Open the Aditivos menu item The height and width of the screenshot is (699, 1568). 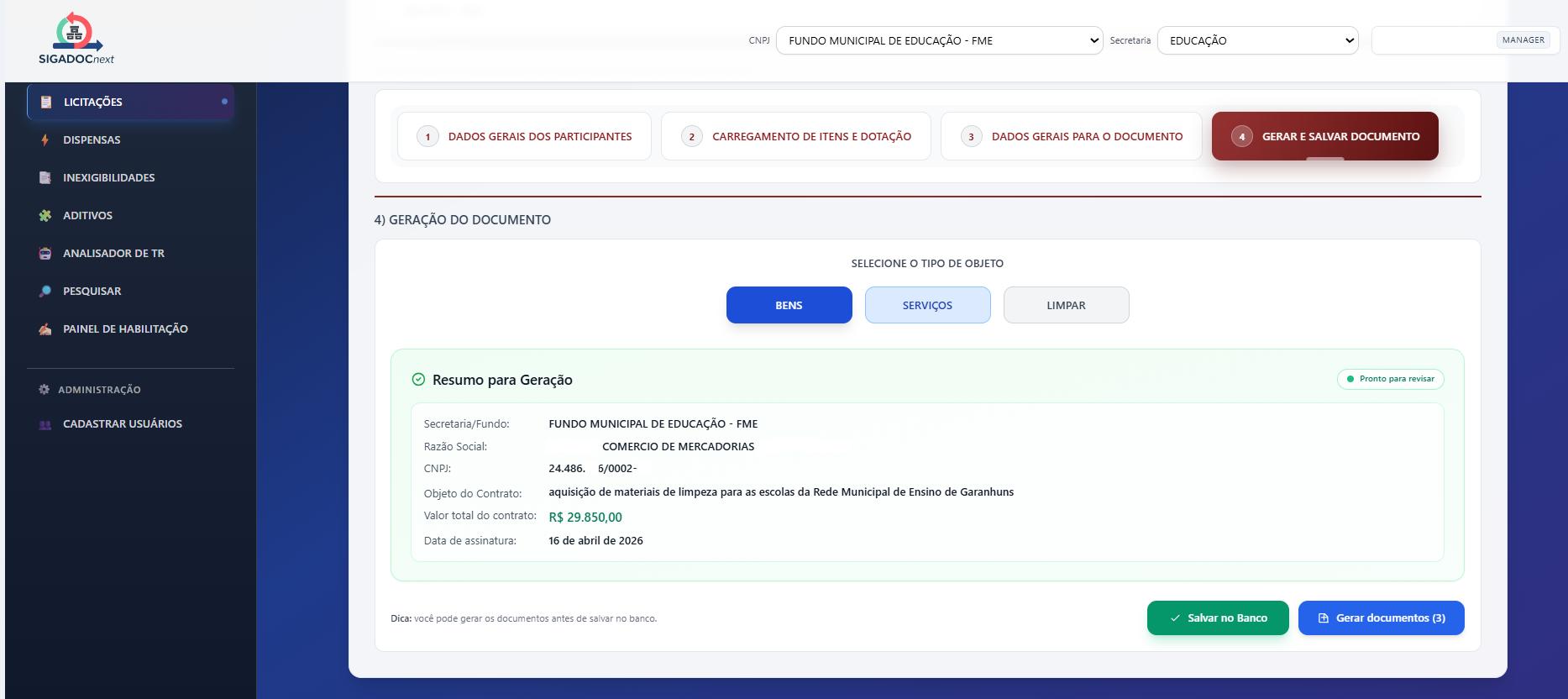[130, 215]
